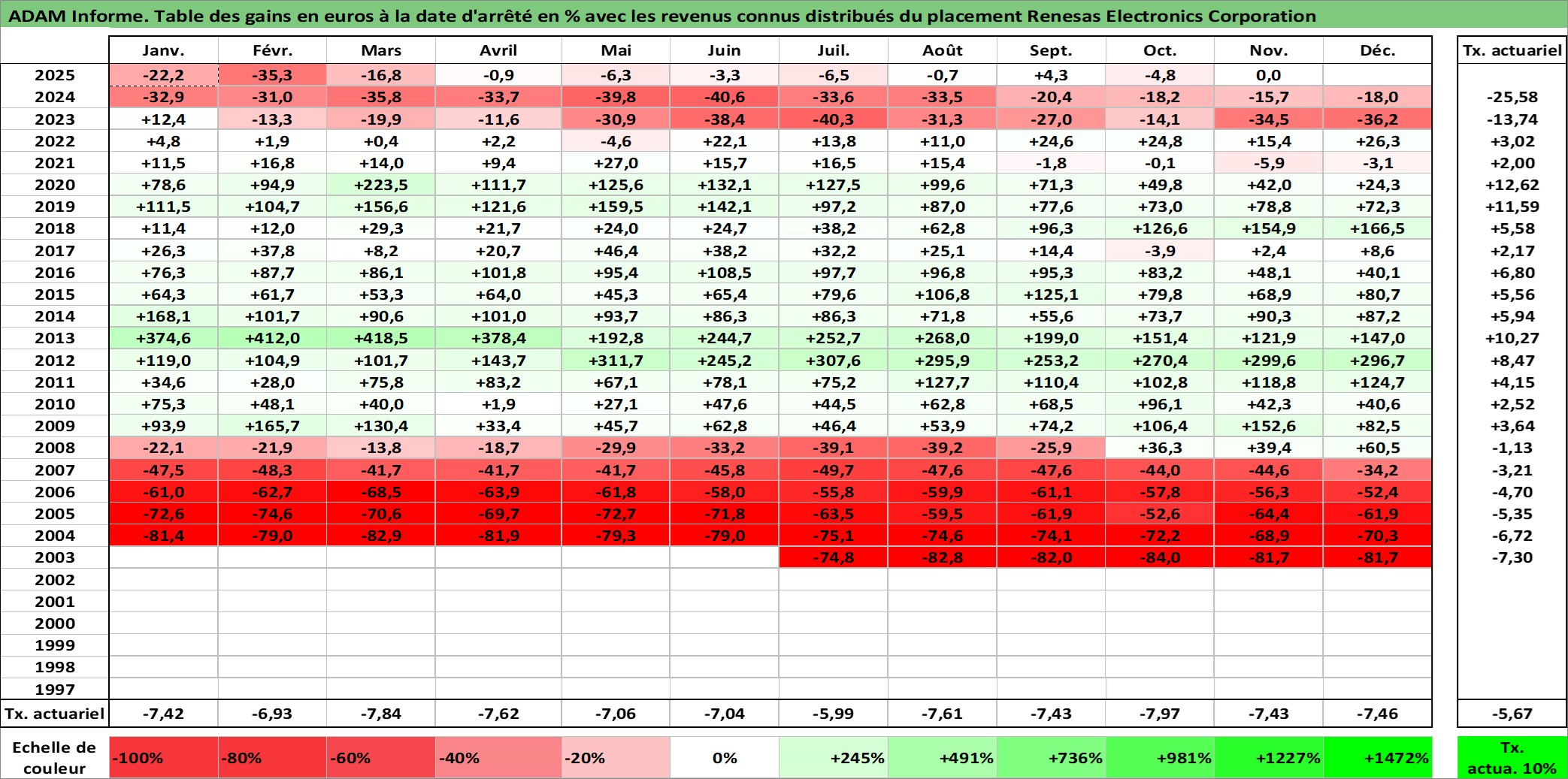1568x779 pixels.
Task: Click cell 0,0 for November 2025
Action: click(x=1268, y=75)
